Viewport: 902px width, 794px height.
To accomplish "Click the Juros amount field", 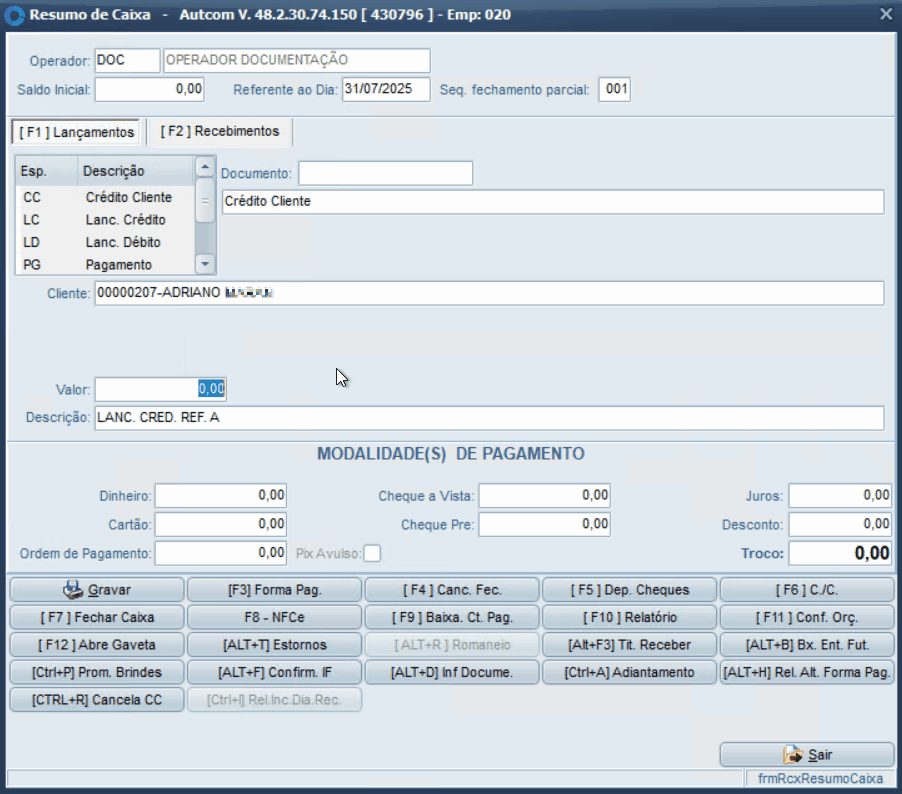I will tap(840, 495).
